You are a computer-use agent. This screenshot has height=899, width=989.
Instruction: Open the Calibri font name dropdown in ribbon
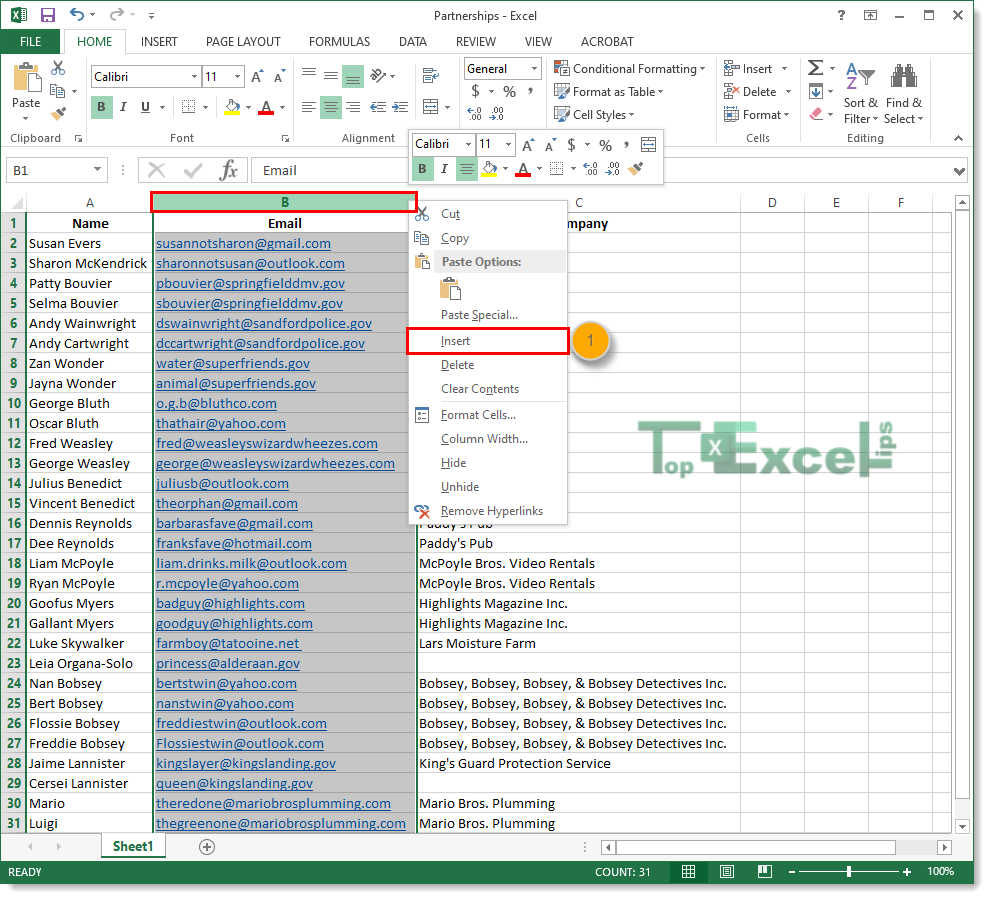pos(194,76)
